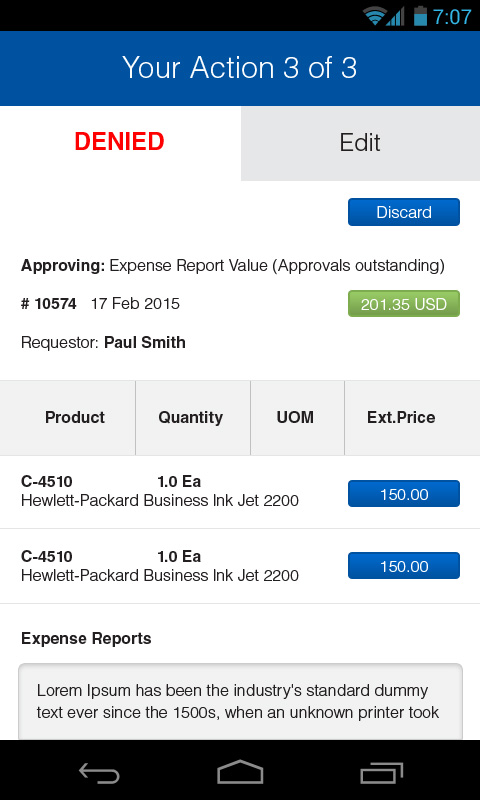Click the Discard button
Image resolution: width=480 pixels, height=800 pixels.
[404, 212]
